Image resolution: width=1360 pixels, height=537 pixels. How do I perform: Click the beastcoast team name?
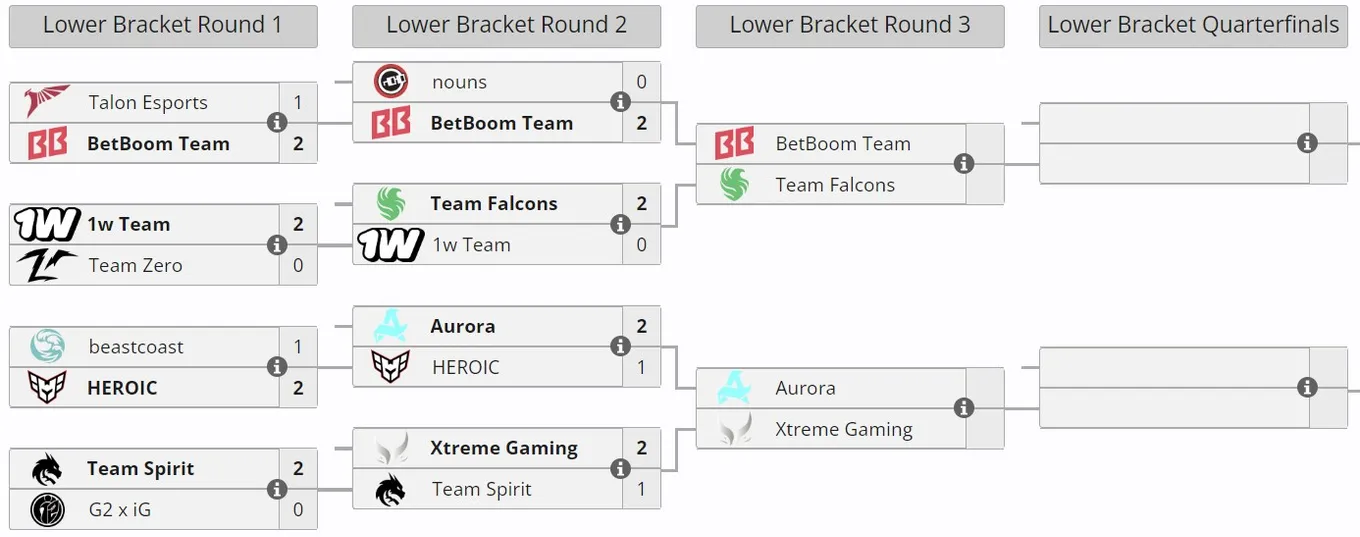click(x=136, y=347)
